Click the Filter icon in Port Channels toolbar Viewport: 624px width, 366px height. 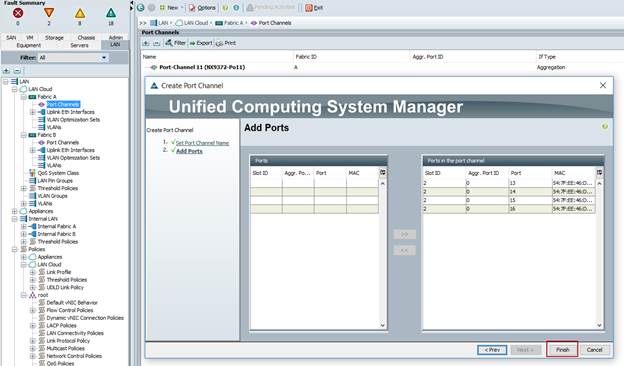(x=169, y=43)
